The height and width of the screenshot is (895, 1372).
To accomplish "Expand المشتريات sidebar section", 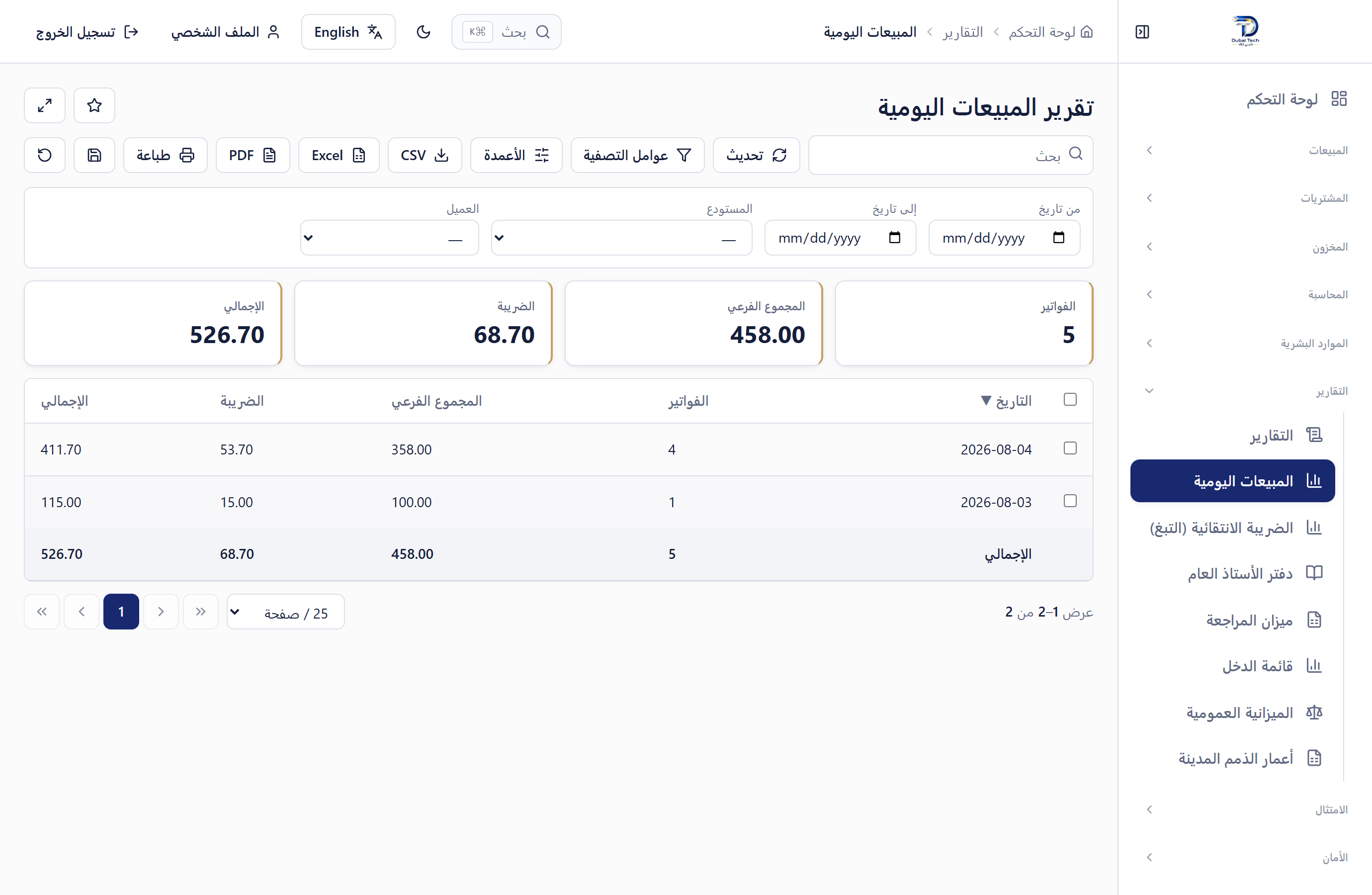I will pyautogui.click(x=1245, y=198).
